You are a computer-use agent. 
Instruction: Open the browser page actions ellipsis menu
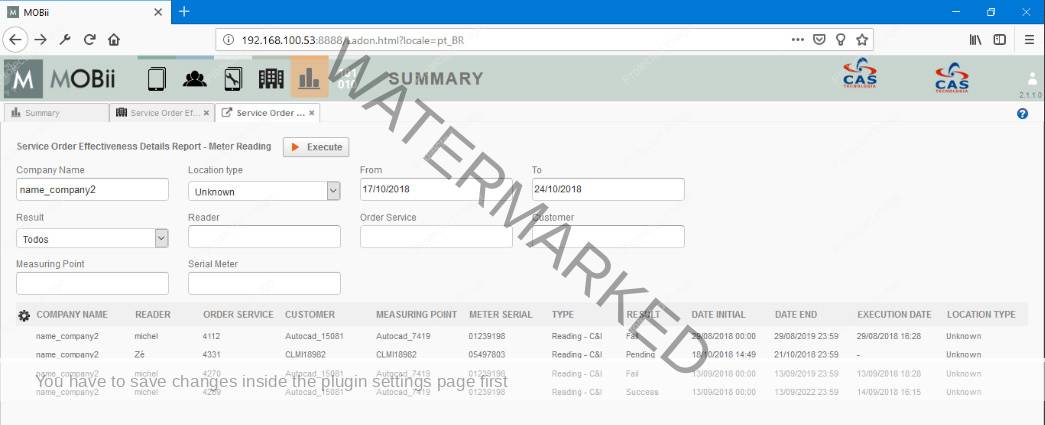click(797, 40)
